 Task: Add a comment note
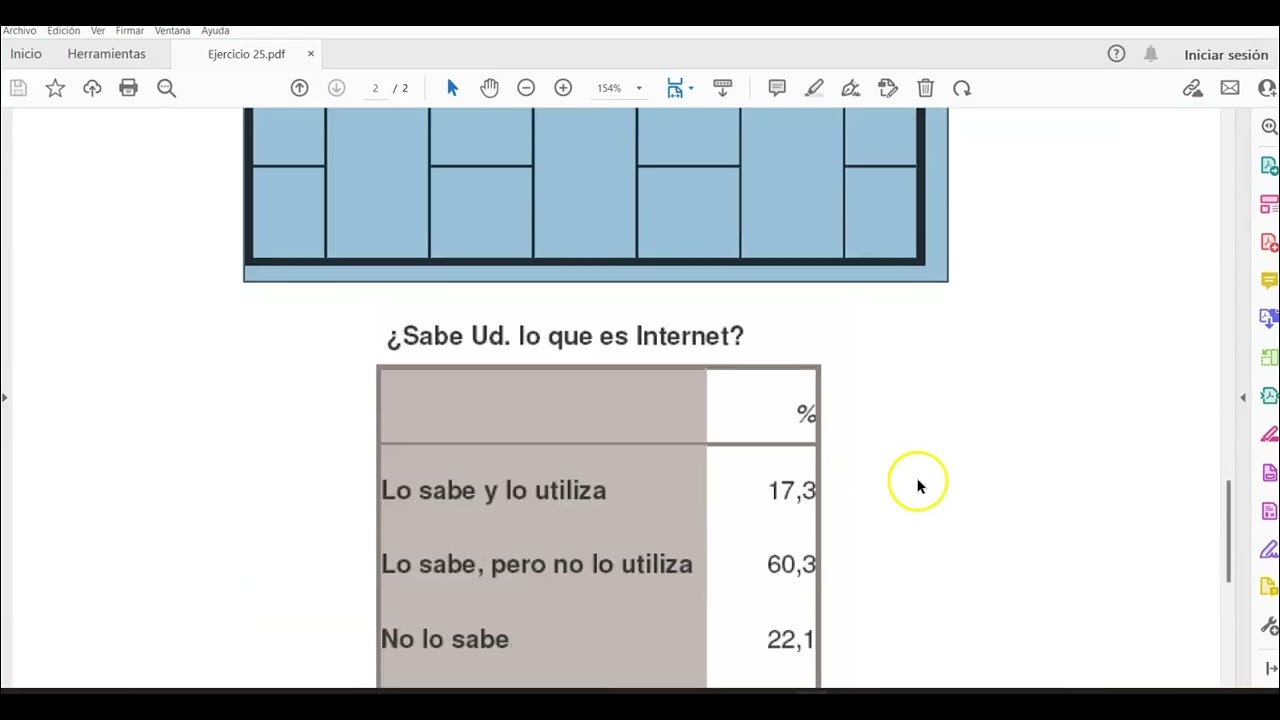(777, 88)
